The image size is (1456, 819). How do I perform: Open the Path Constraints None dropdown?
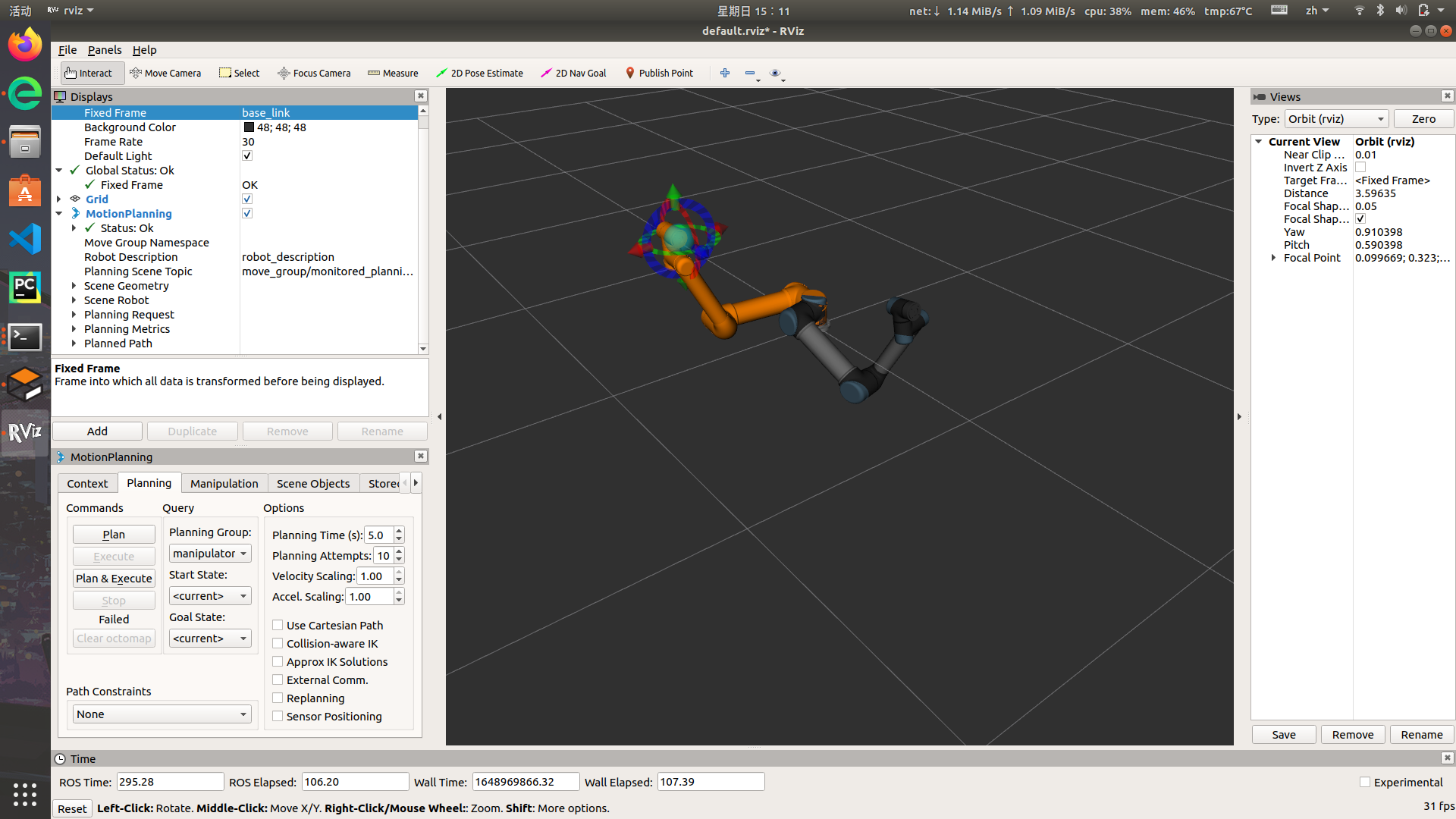tap(162, 714)
